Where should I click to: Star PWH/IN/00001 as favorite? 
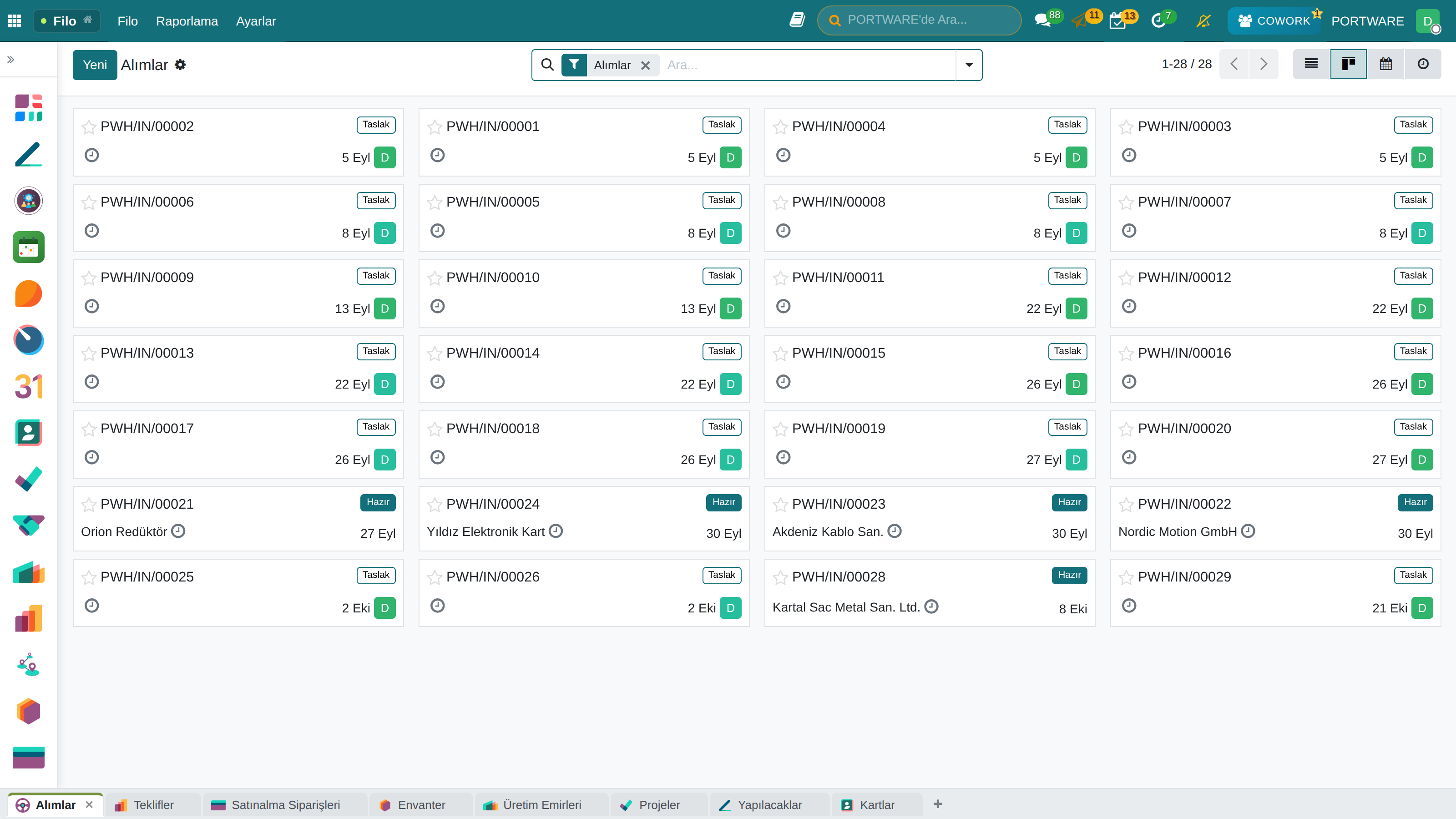point(435,126)
